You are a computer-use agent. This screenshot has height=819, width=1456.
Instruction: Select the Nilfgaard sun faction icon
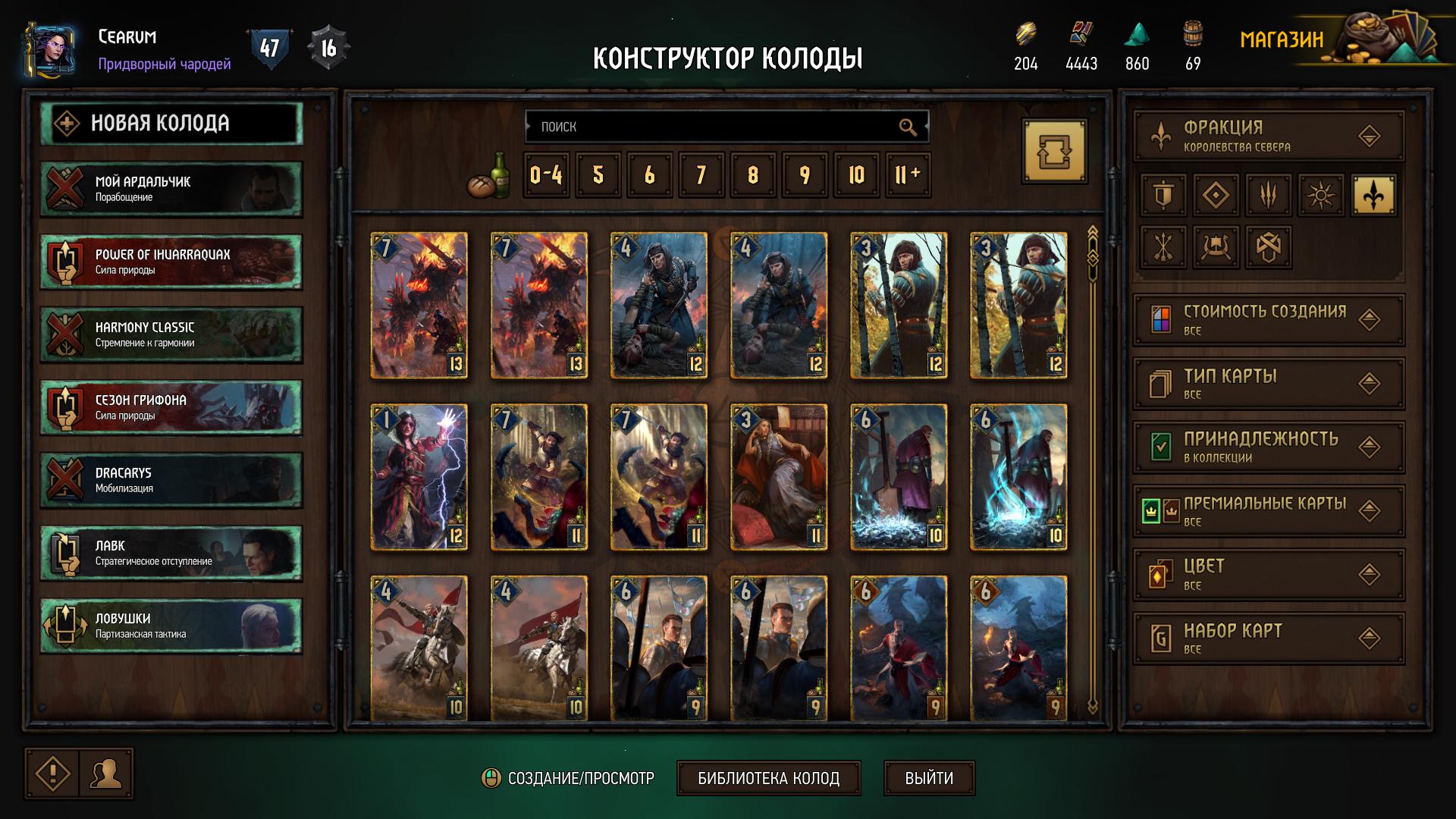tap(1321, 196)
